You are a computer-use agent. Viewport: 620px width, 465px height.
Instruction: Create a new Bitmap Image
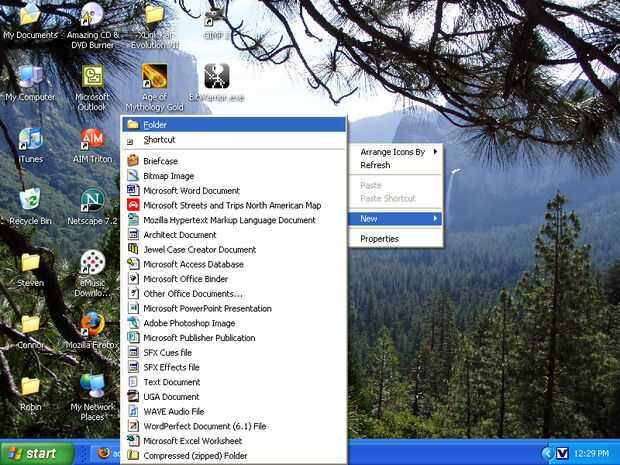pyautogui.click(x=234, y=176)
